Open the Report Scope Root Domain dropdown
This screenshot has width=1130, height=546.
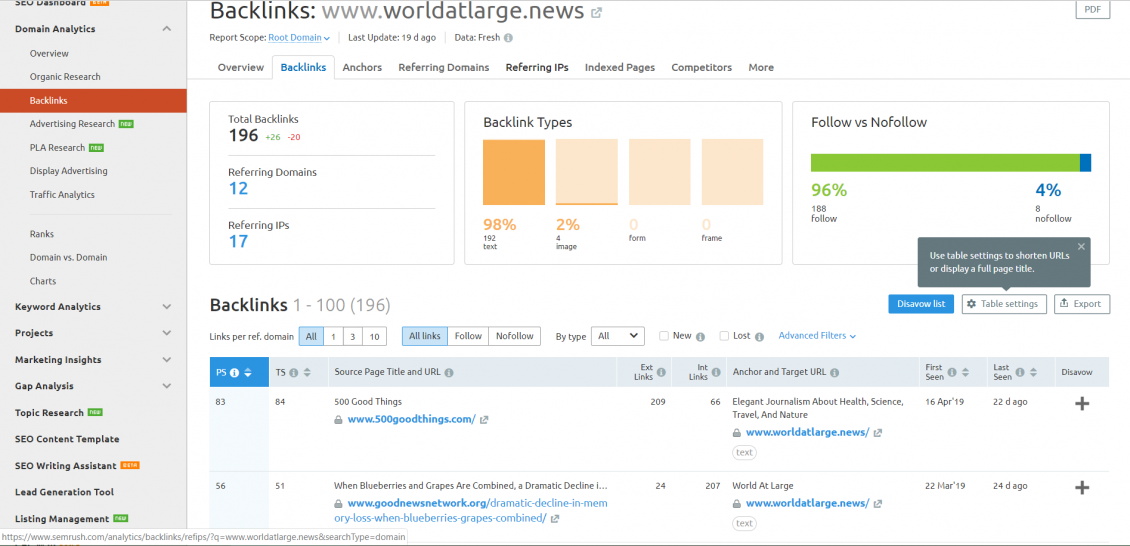(x=299, y=37)
